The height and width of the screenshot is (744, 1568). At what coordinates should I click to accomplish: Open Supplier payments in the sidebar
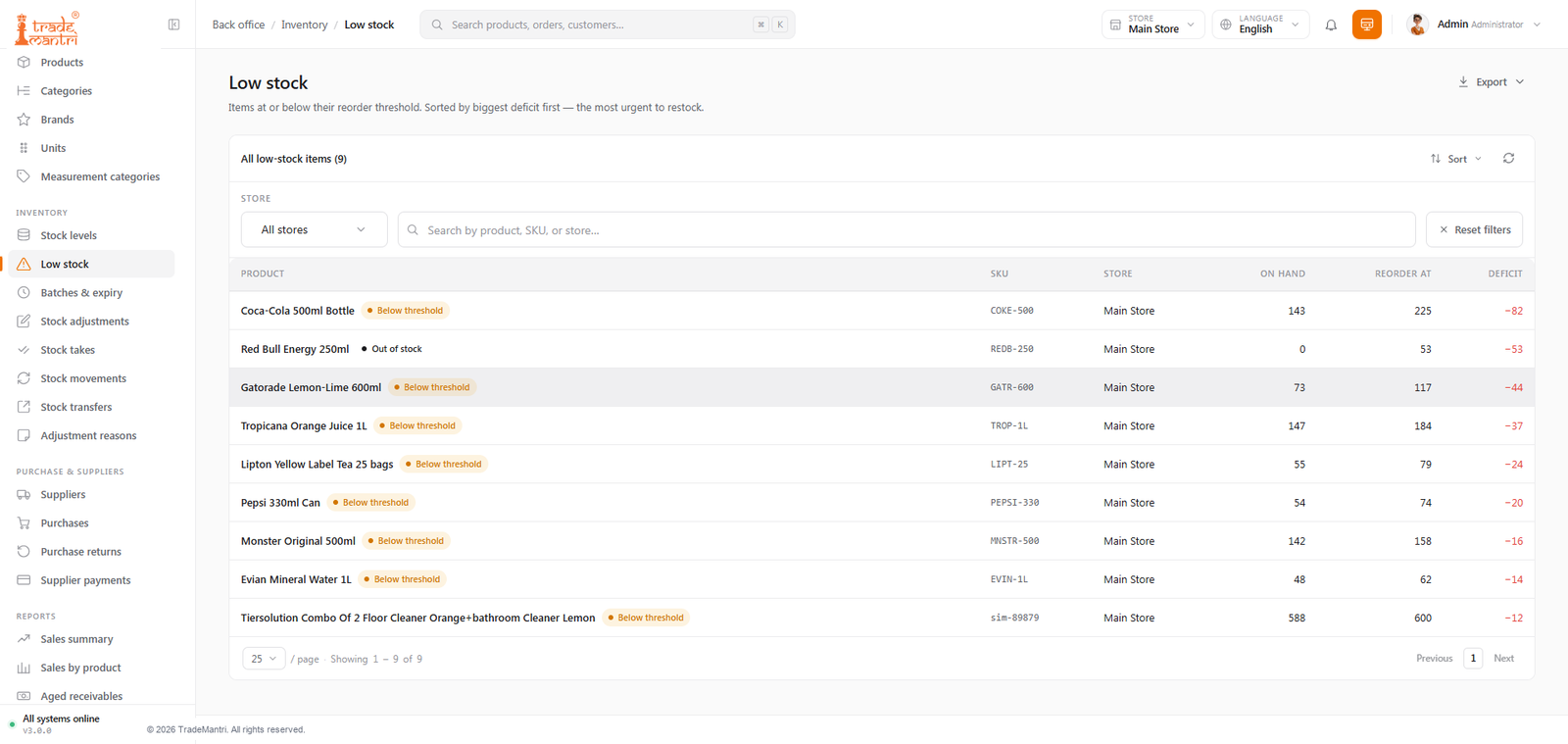[x=85, y=580]
